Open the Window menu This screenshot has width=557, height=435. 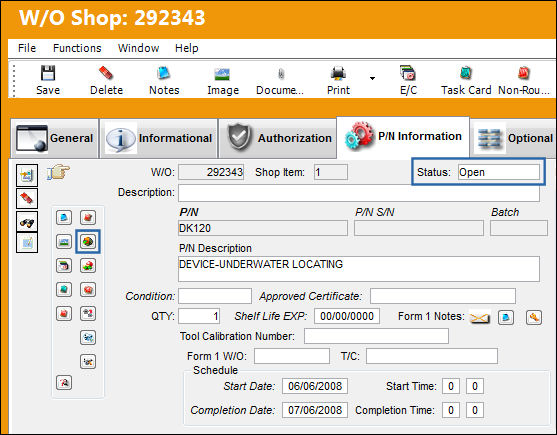coord(138,48)
